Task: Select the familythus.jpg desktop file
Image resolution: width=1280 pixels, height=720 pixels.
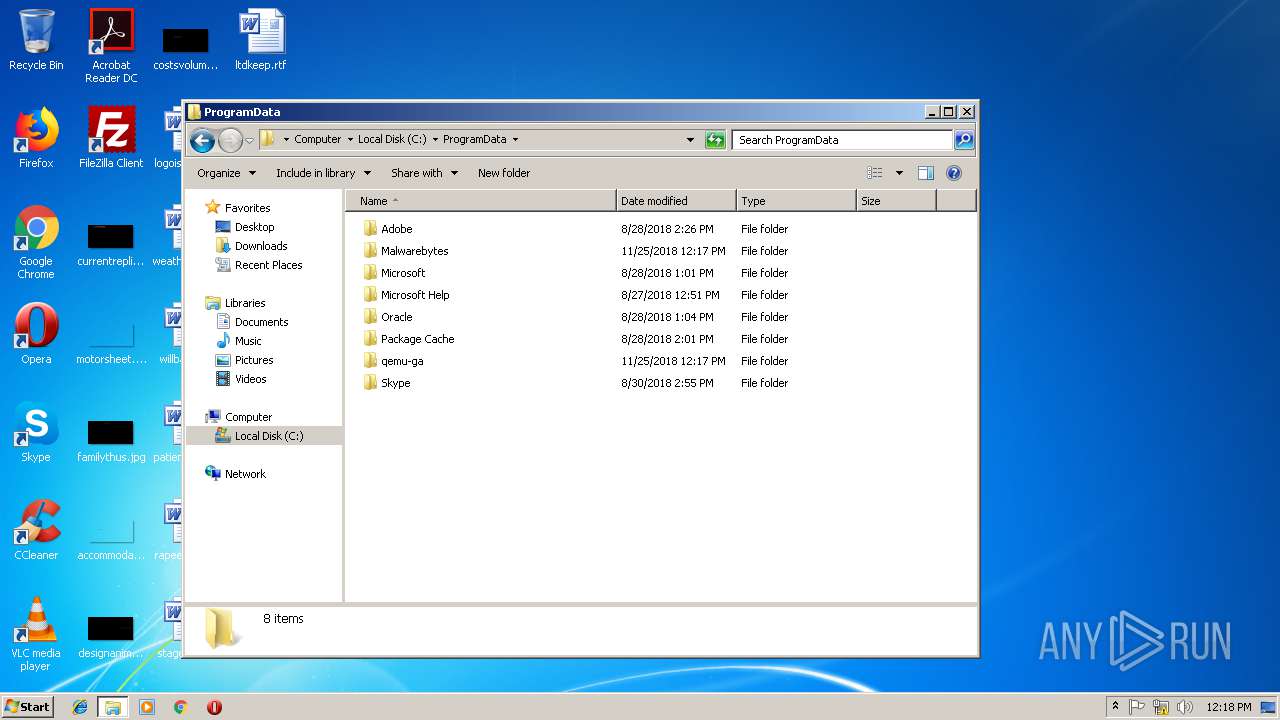Action: pyautogui.click(x=111, y=440)
